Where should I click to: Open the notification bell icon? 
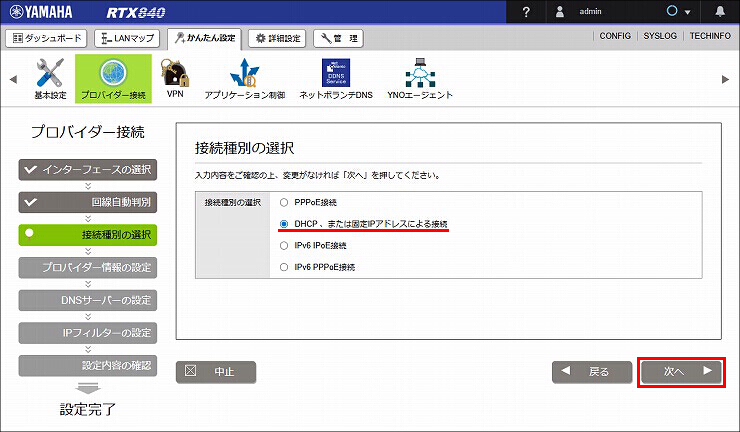coord(720,11)
